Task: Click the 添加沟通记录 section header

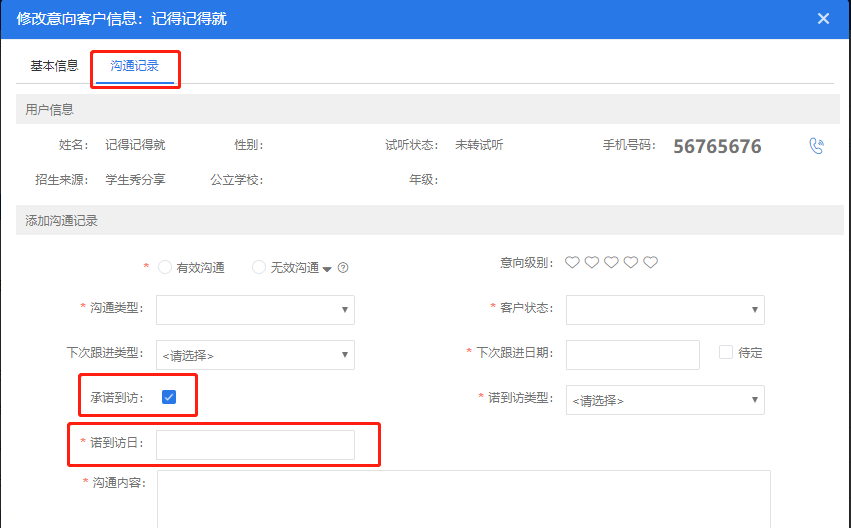Action: tap(429, 220)
